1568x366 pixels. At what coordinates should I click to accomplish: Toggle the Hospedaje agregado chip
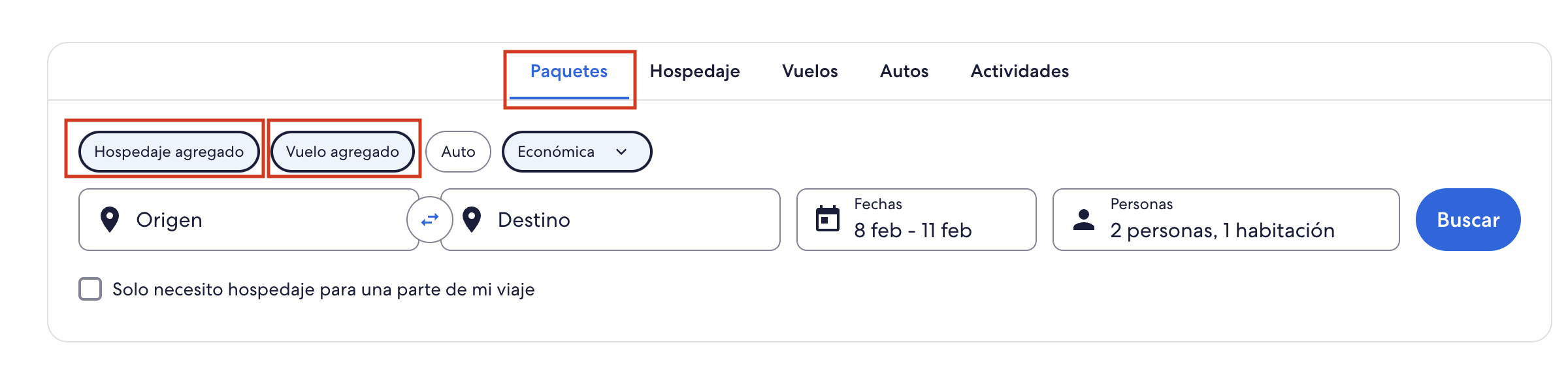pyautogui.click(x=169, y=152)
